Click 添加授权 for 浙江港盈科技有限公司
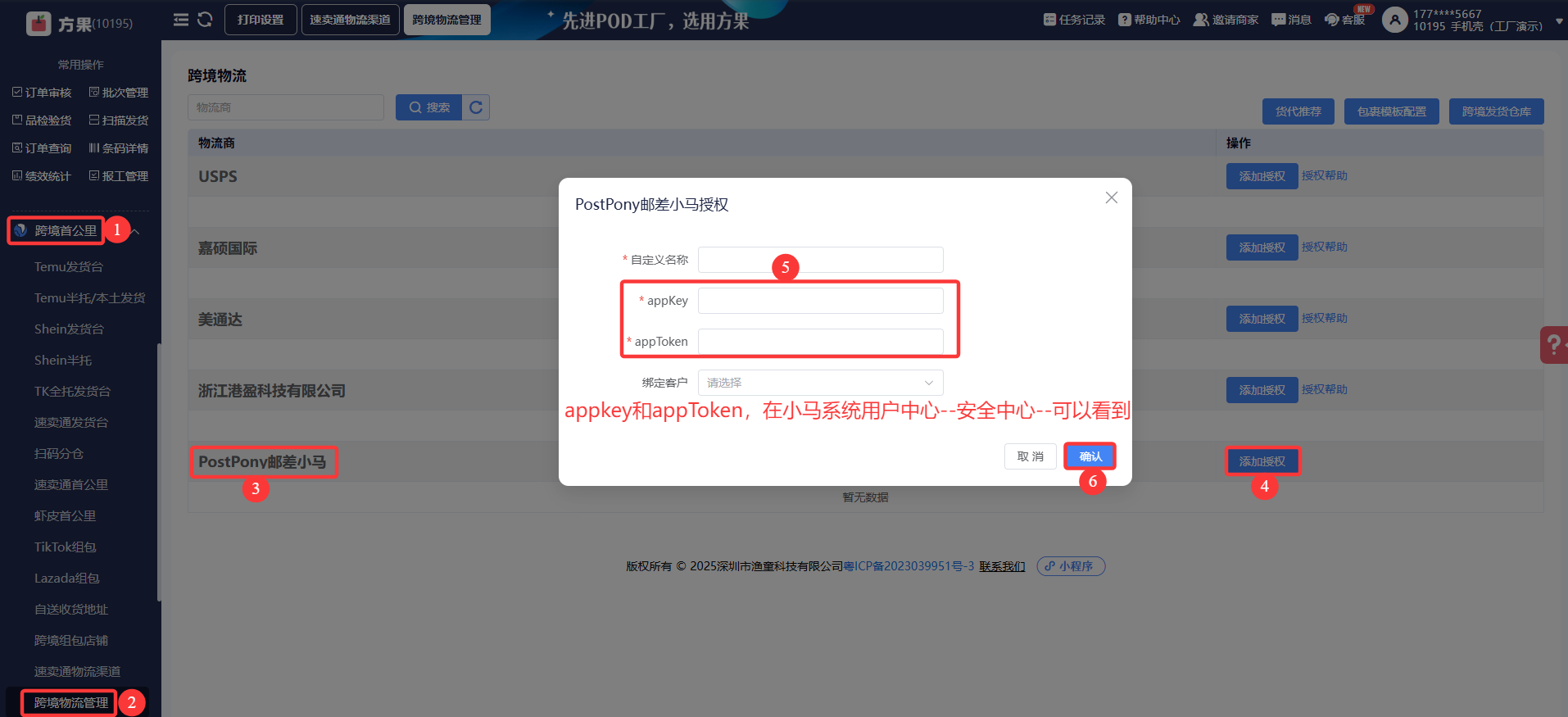 1262,390
